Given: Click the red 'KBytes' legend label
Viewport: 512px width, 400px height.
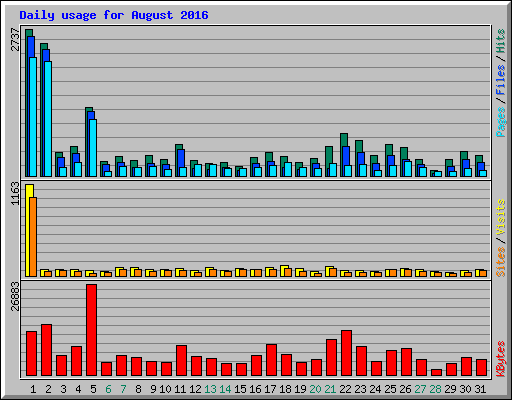Looking at the screenshot, I should click(x=500, y=359).
